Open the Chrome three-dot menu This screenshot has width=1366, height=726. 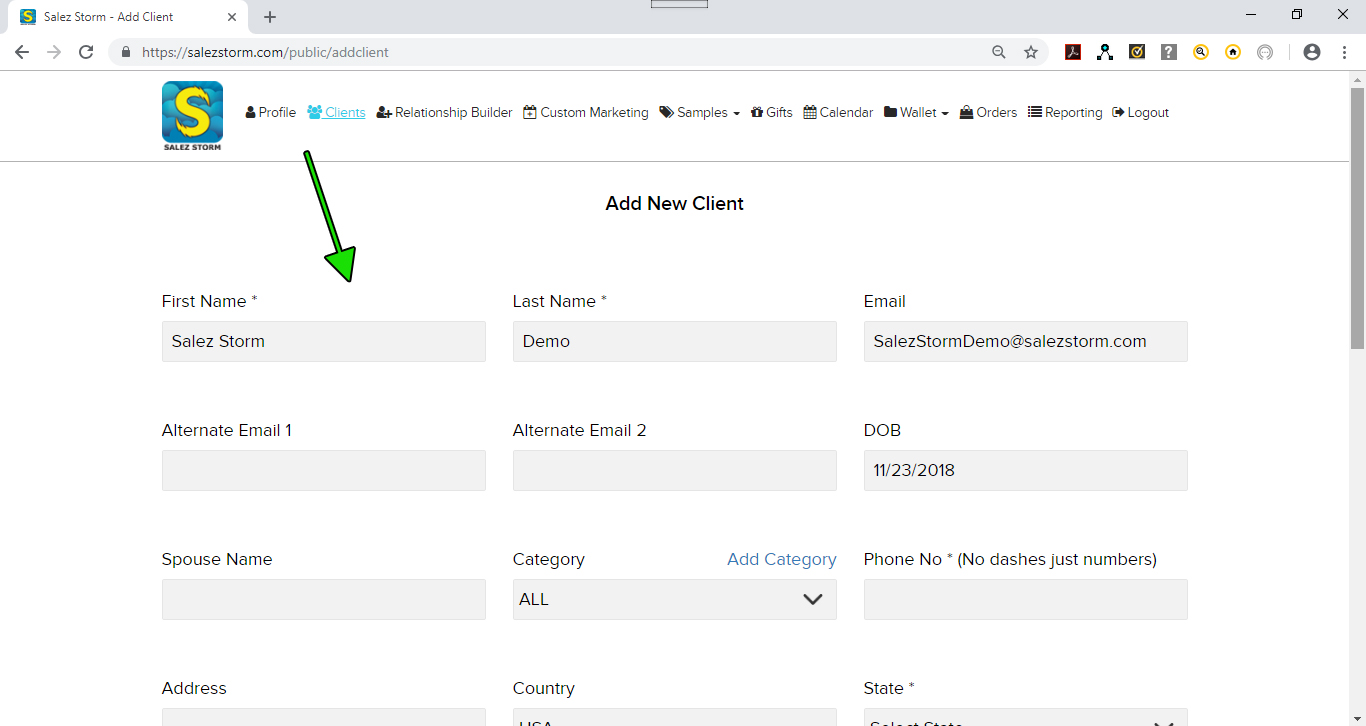point(1344,52)
